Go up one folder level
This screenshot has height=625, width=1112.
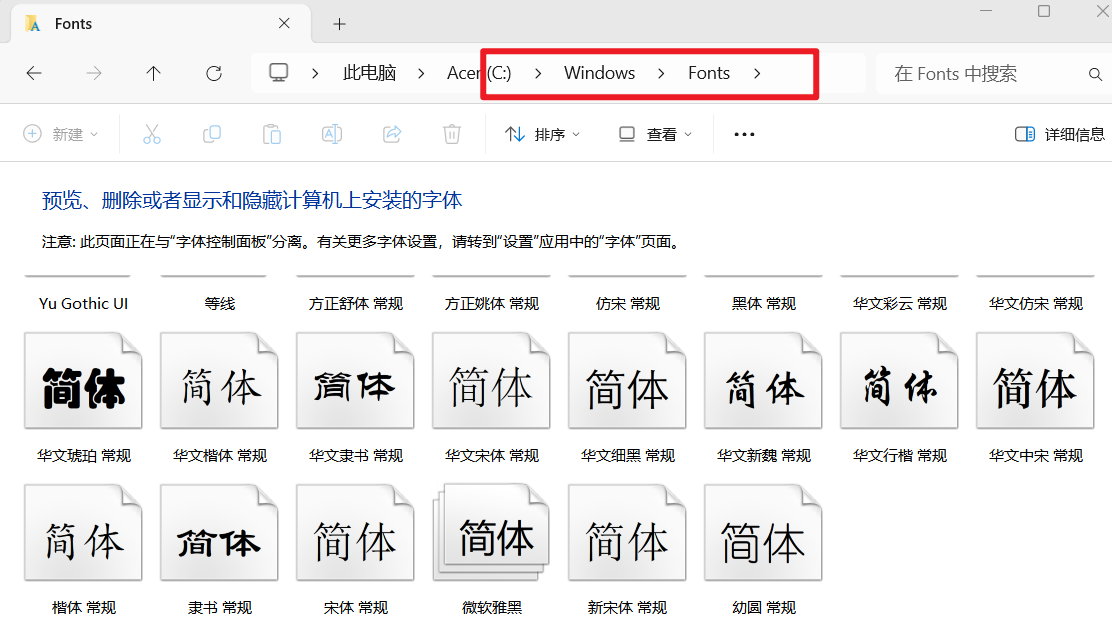click(x=153, y=73)
